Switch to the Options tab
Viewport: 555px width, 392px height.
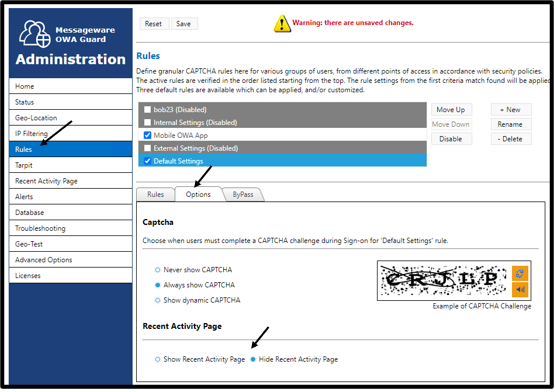point(198,194)
